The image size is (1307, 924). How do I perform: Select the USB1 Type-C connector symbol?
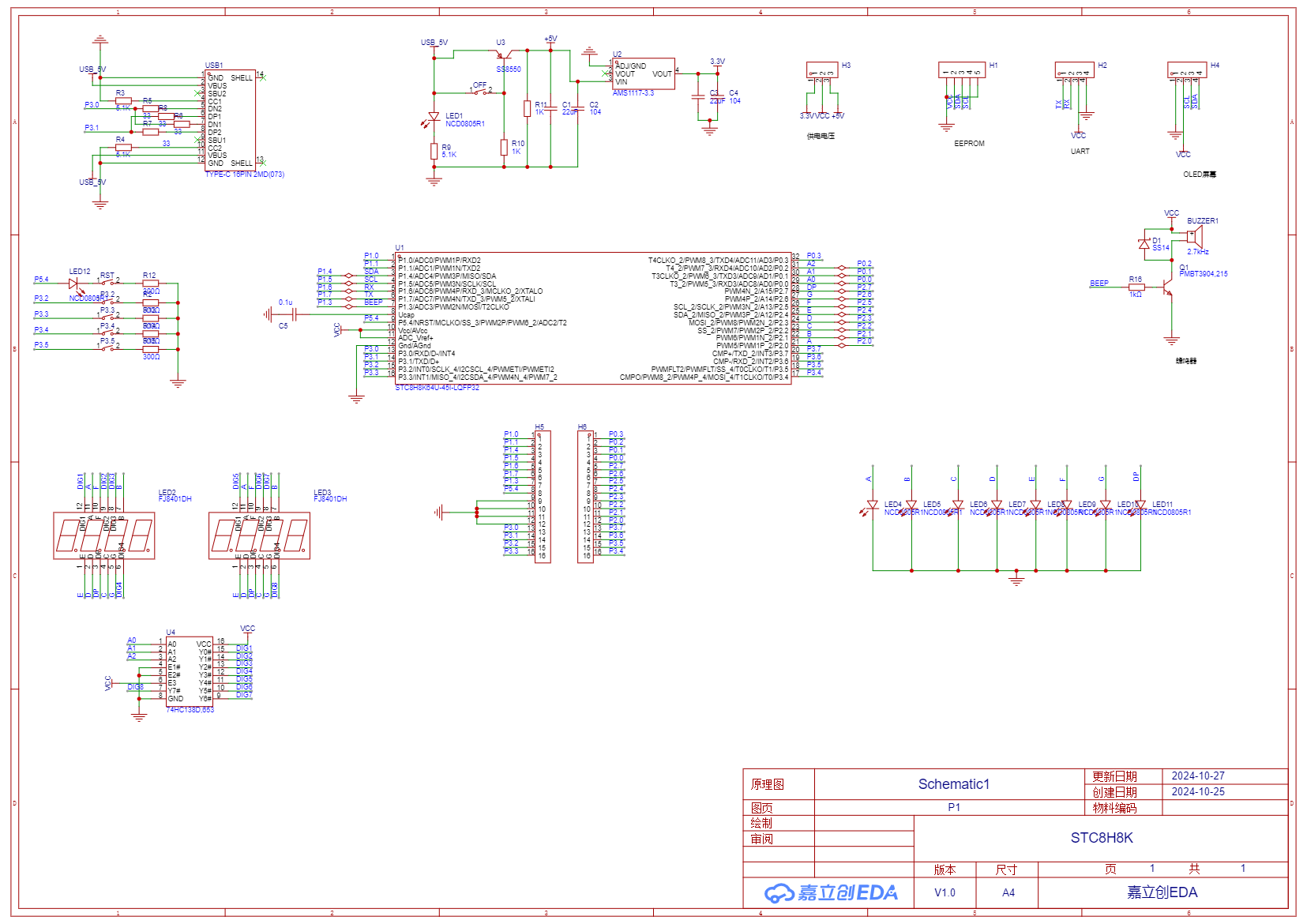[x=230, y=119]
